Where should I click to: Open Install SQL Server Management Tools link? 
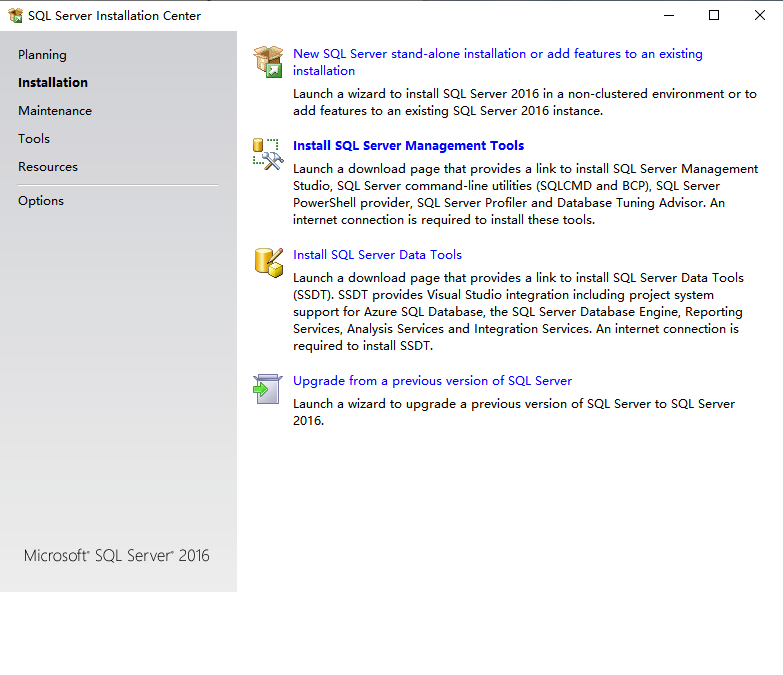[408, 146]
